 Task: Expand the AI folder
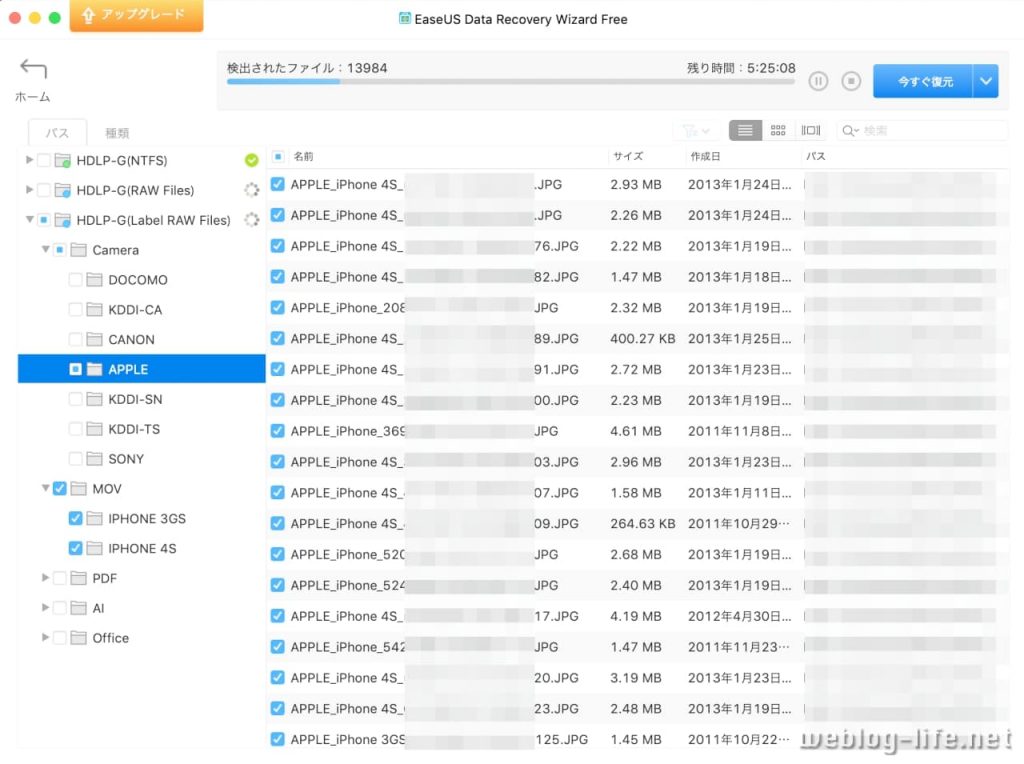click(x=45, y=607)
